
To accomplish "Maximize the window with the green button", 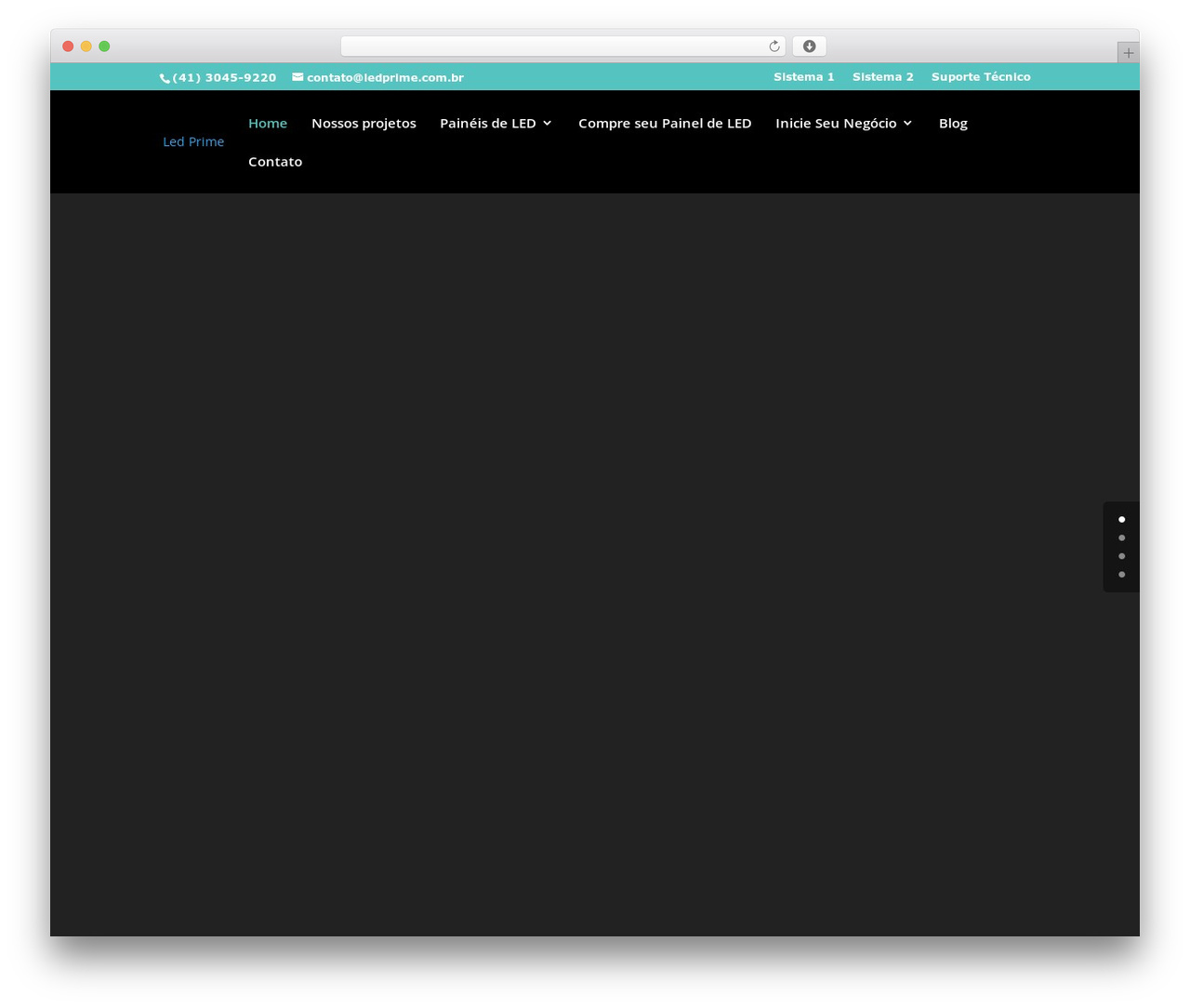I will pos(104,46).
